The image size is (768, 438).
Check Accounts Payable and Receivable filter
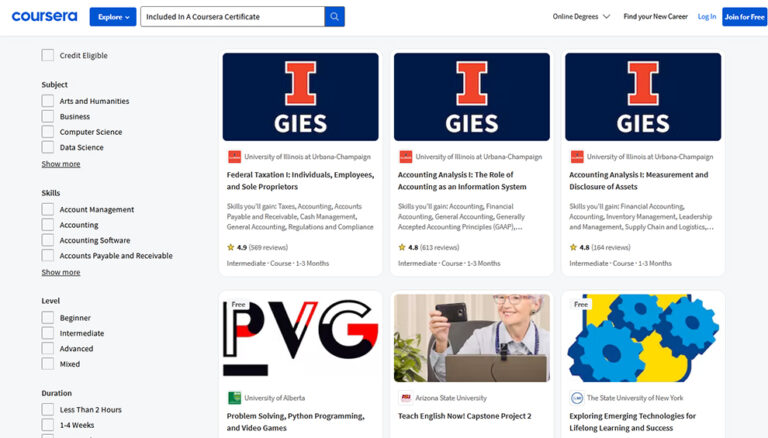[48, 255]
